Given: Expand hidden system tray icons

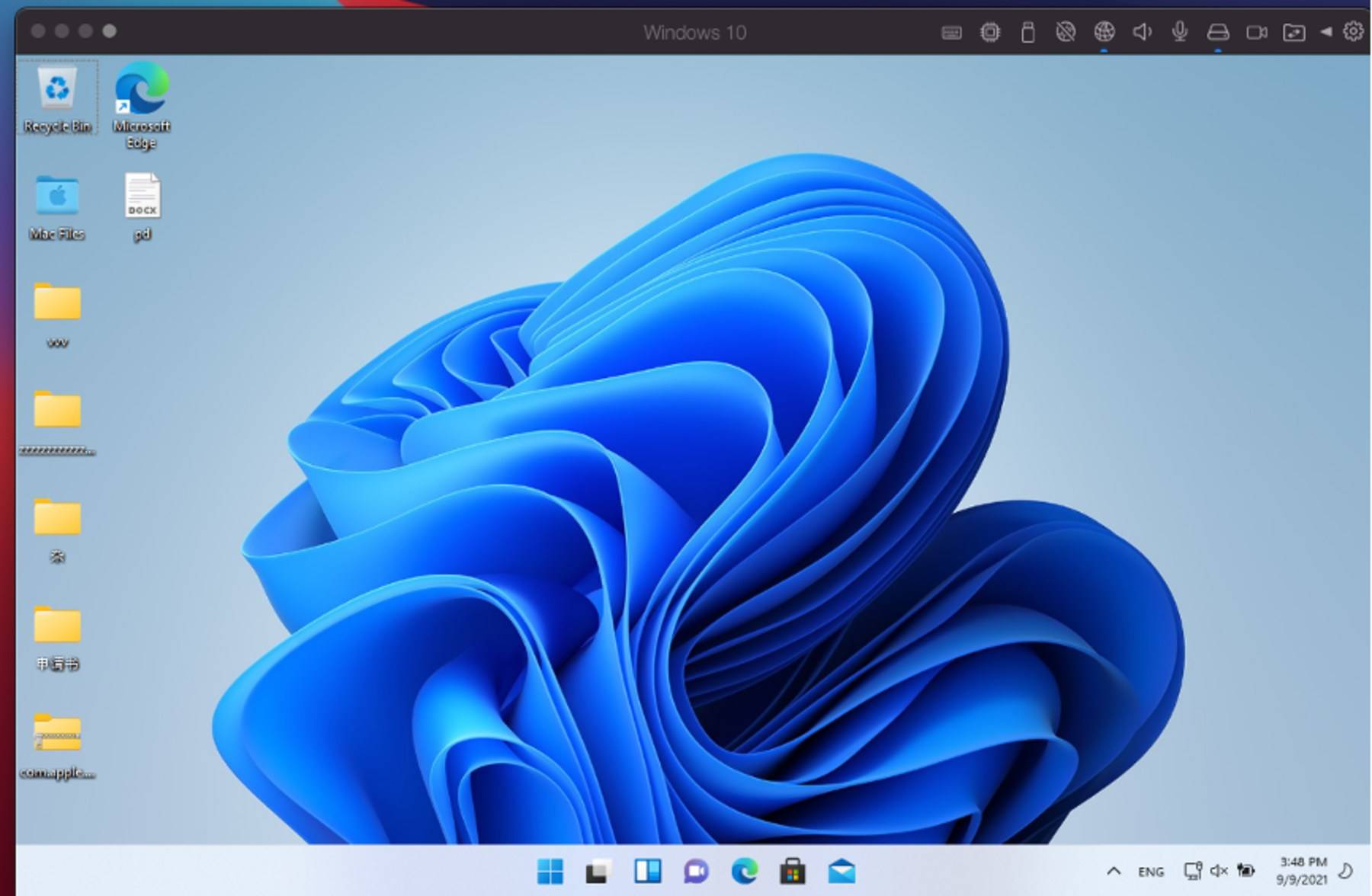Looking at the screenshot, I should (1114, 870).
